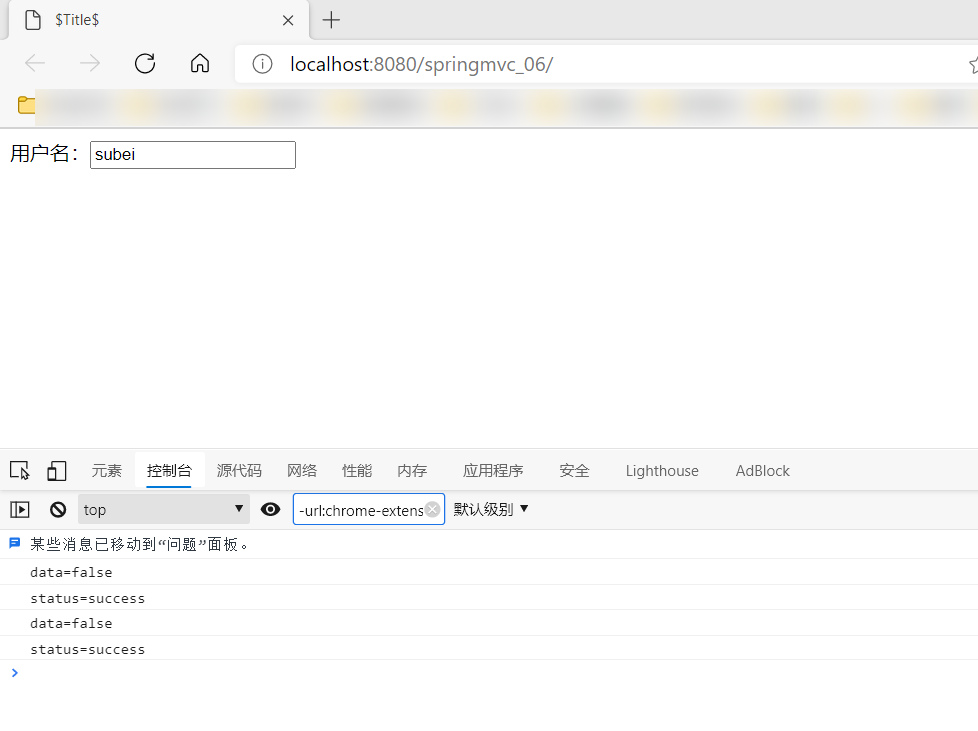
Task: Close the $Title$ browser tab
Action: click(288, 20)
